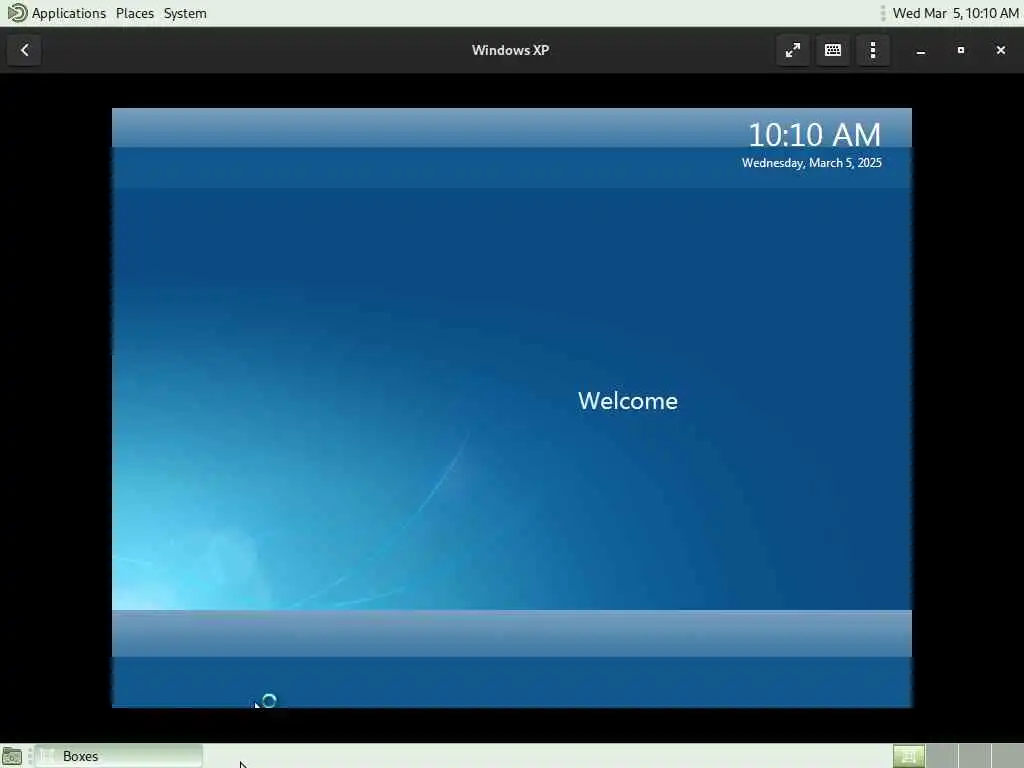Switch to first workspace in bottom panel
The width and height of the screenshot is (1024, 768).
tap(908, 756)
